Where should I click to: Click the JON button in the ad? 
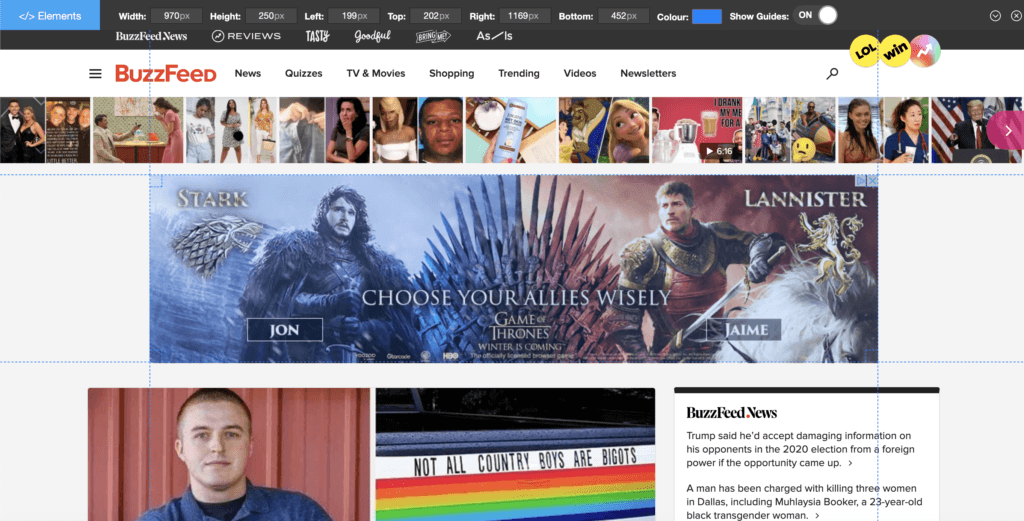[x=285, y=330]
